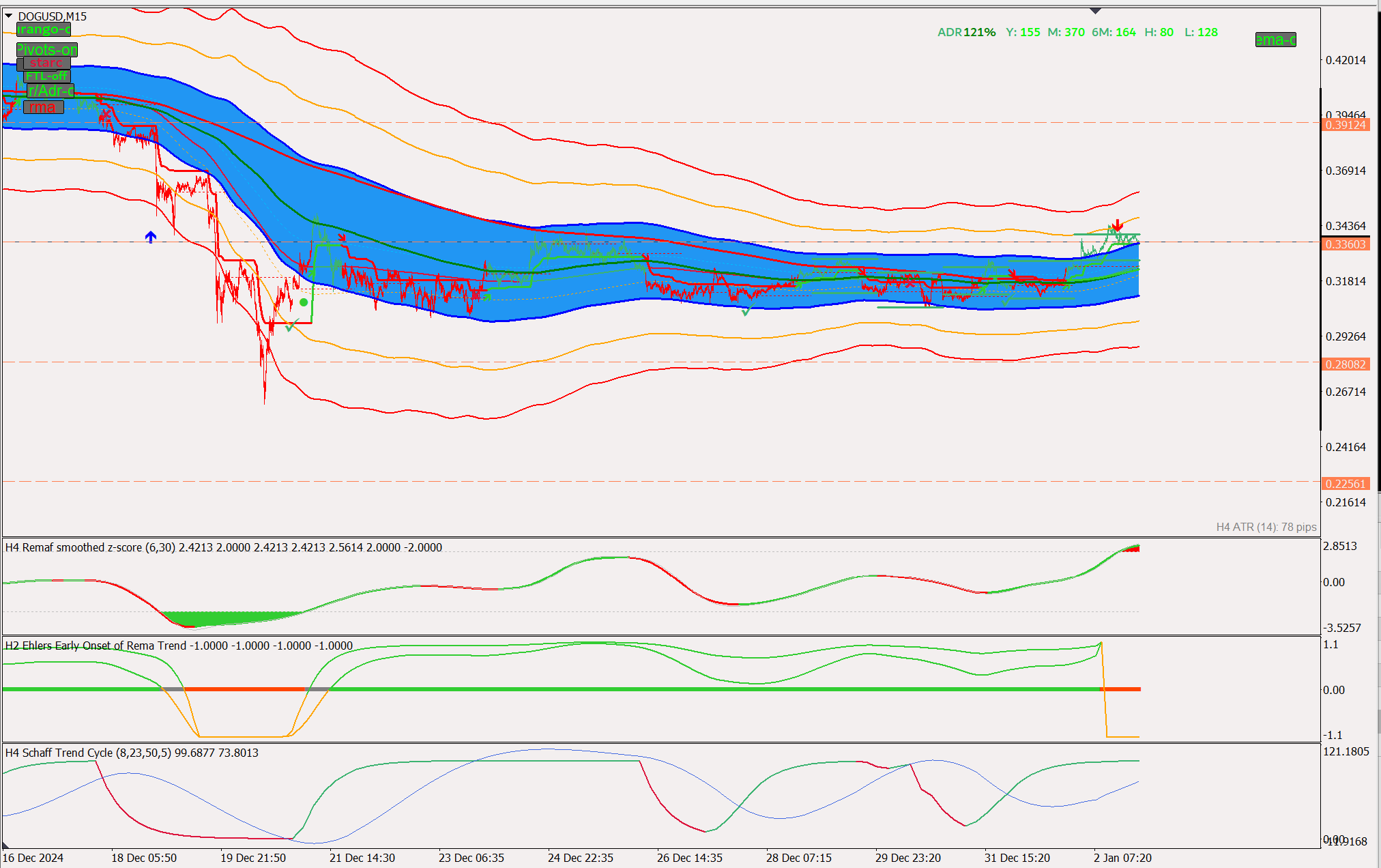The image size is (1381, 868).
Task: Toggle the FTL-off button
Action: click(47, 76)
